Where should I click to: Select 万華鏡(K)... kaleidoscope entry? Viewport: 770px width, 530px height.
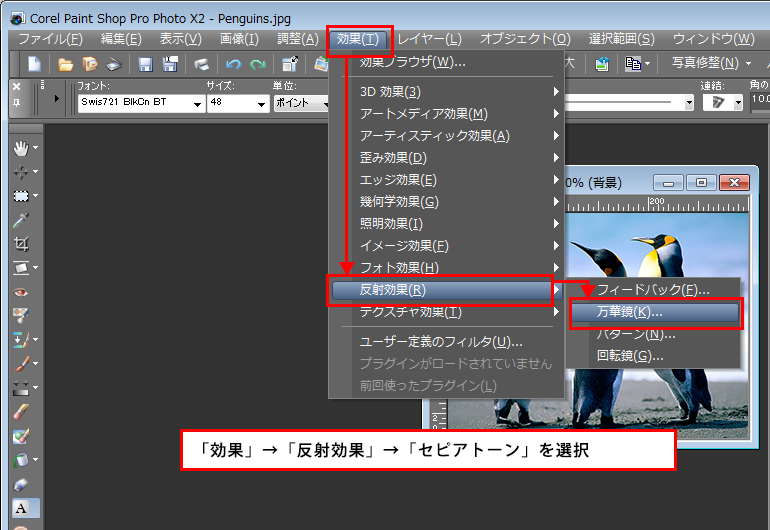pos(655,312)
